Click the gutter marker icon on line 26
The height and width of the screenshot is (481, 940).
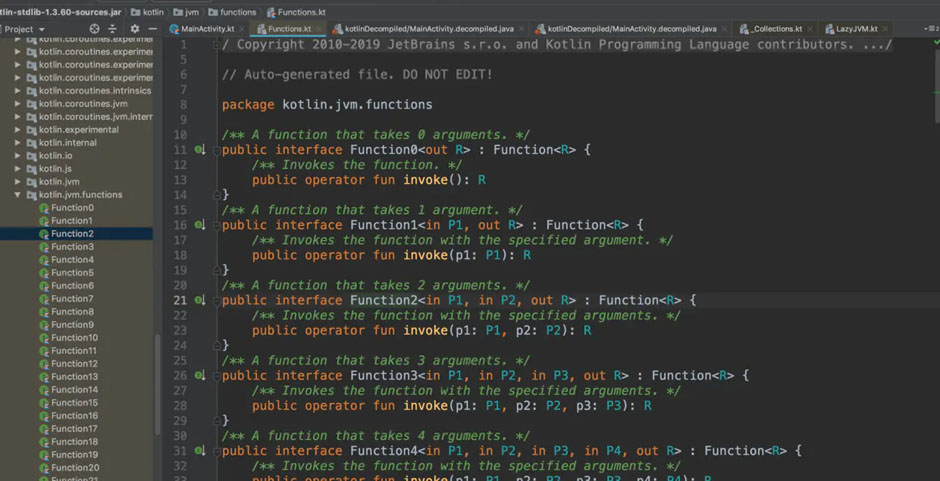(199, 376)
